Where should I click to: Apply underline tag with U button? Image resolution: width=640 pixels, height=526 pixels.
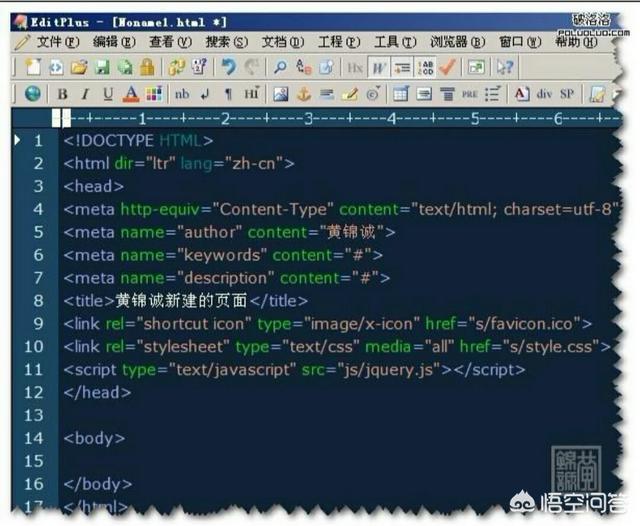coord(108,94)
